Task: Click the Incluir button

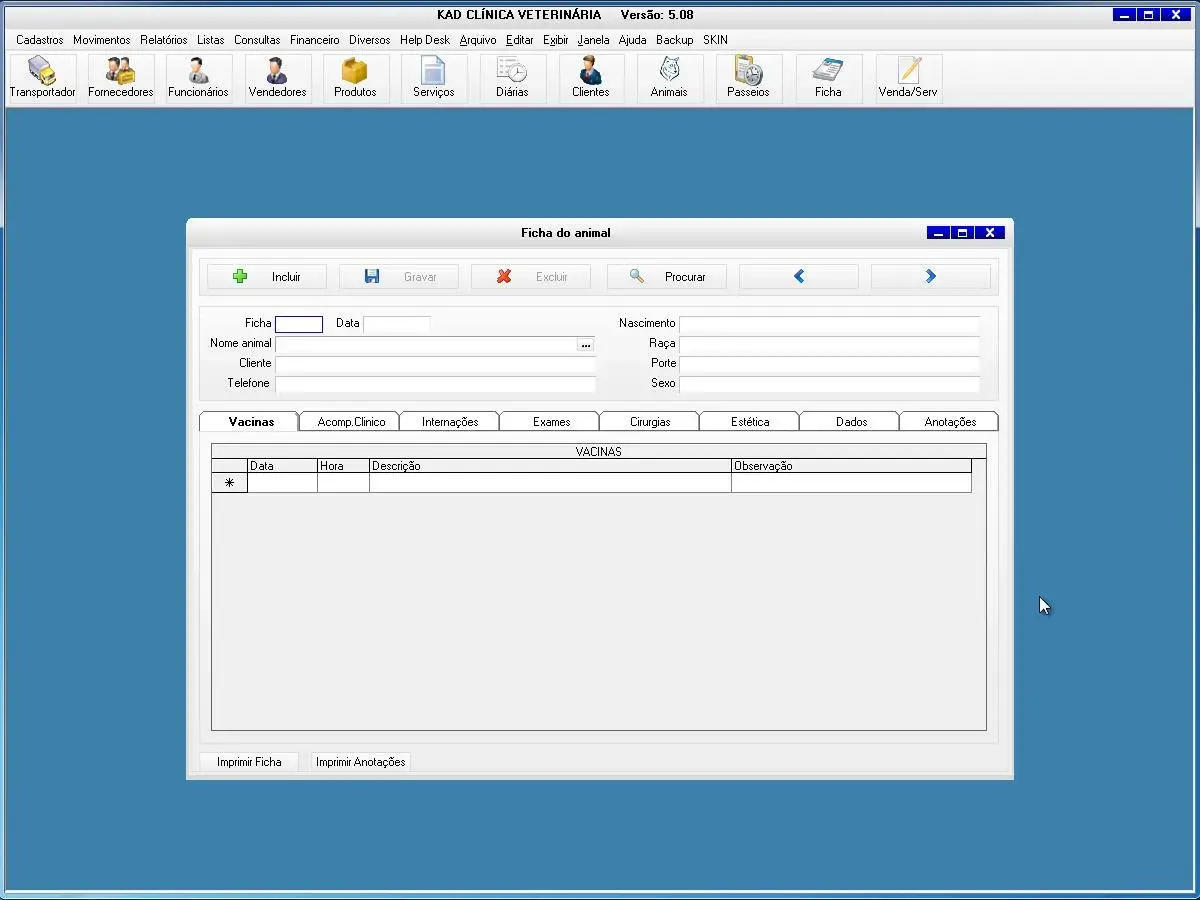Action: click(267, 277)
